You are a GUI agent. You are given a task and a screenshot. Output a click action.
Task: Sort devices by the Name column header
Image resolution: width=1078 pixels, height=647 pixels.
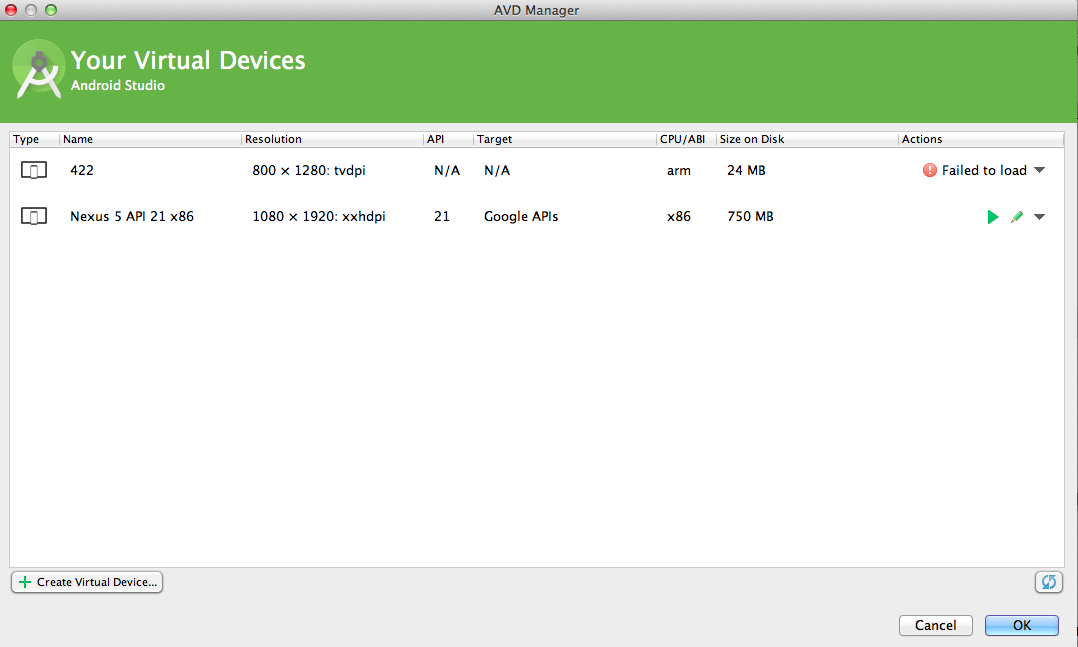pyautogui.click(x=78, y=139)
